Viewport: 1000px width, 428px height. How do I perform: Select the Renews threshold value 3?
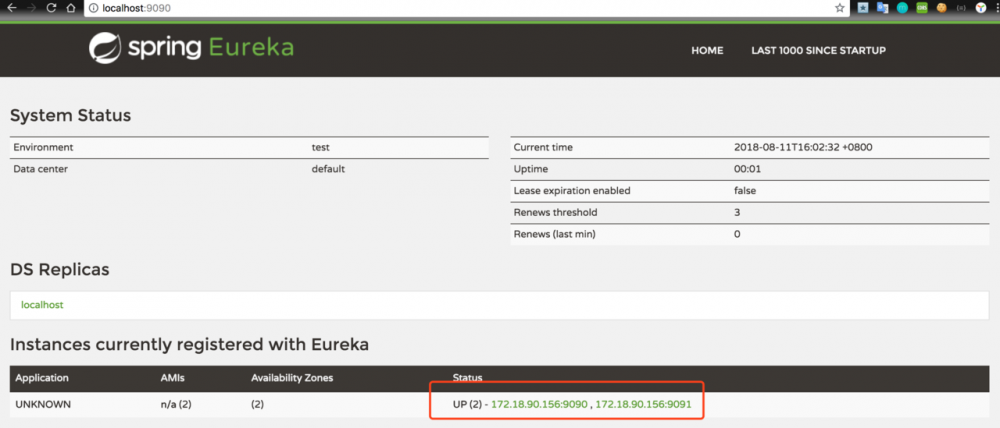click(737, 212)
